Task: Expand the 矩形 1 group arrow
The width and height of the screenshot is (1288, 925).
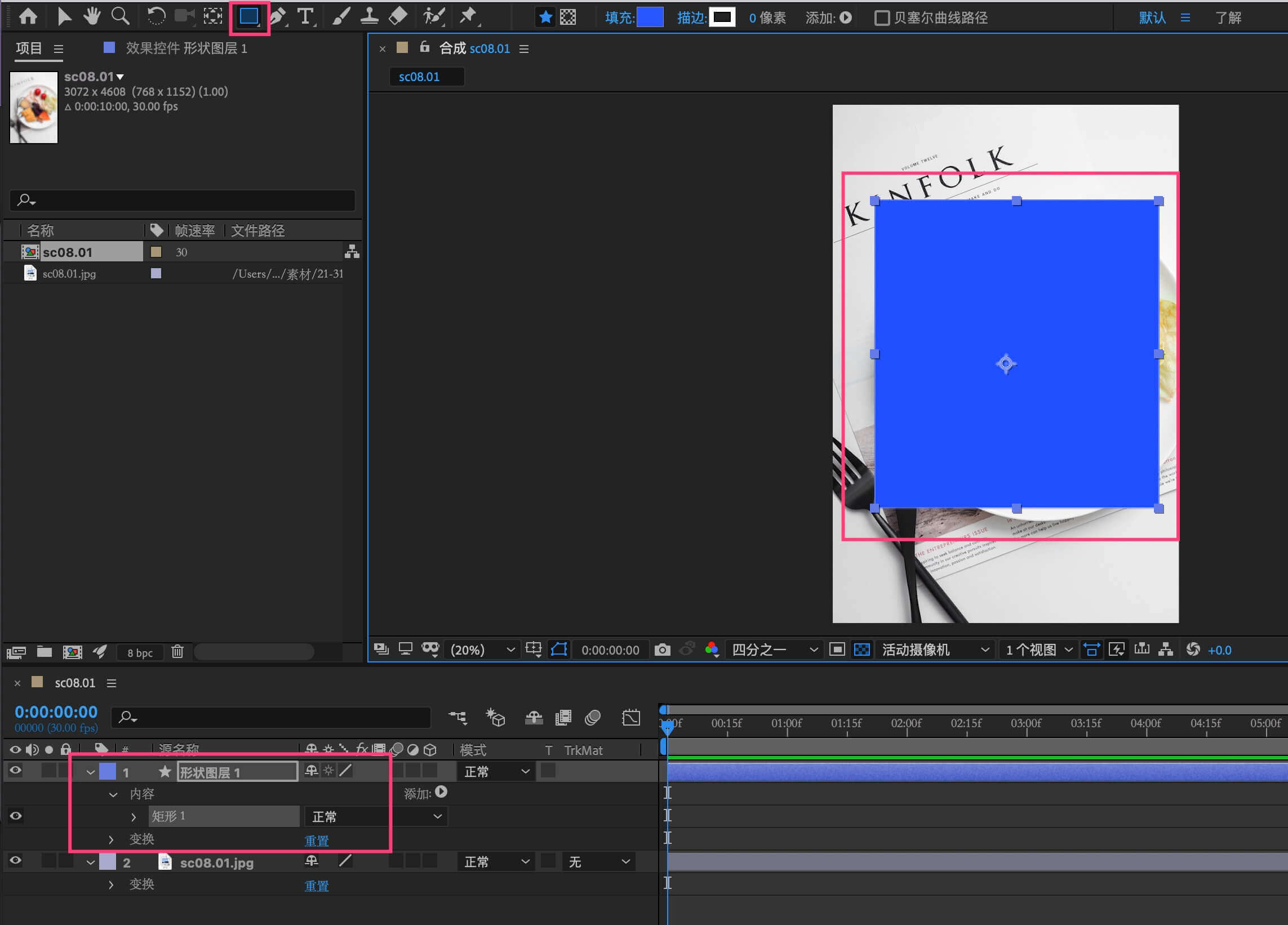Action: [134, 817]
